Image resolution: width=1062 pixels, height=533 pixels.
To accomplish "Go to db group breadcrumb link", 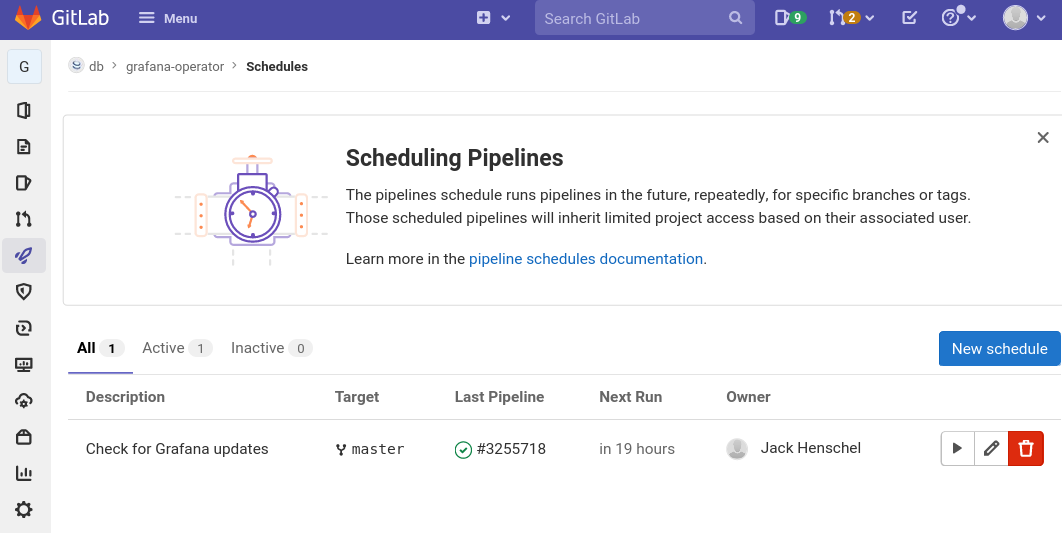I will click(x=96, y=66).
